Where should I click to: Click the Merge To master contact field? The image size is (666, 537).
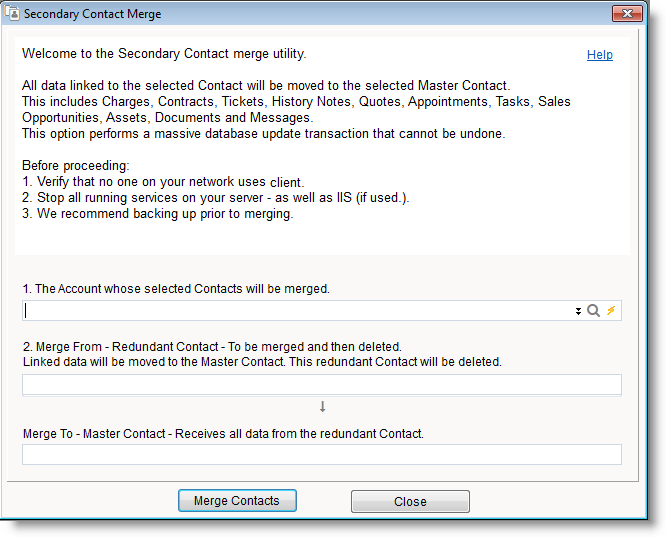click(321, 455)
